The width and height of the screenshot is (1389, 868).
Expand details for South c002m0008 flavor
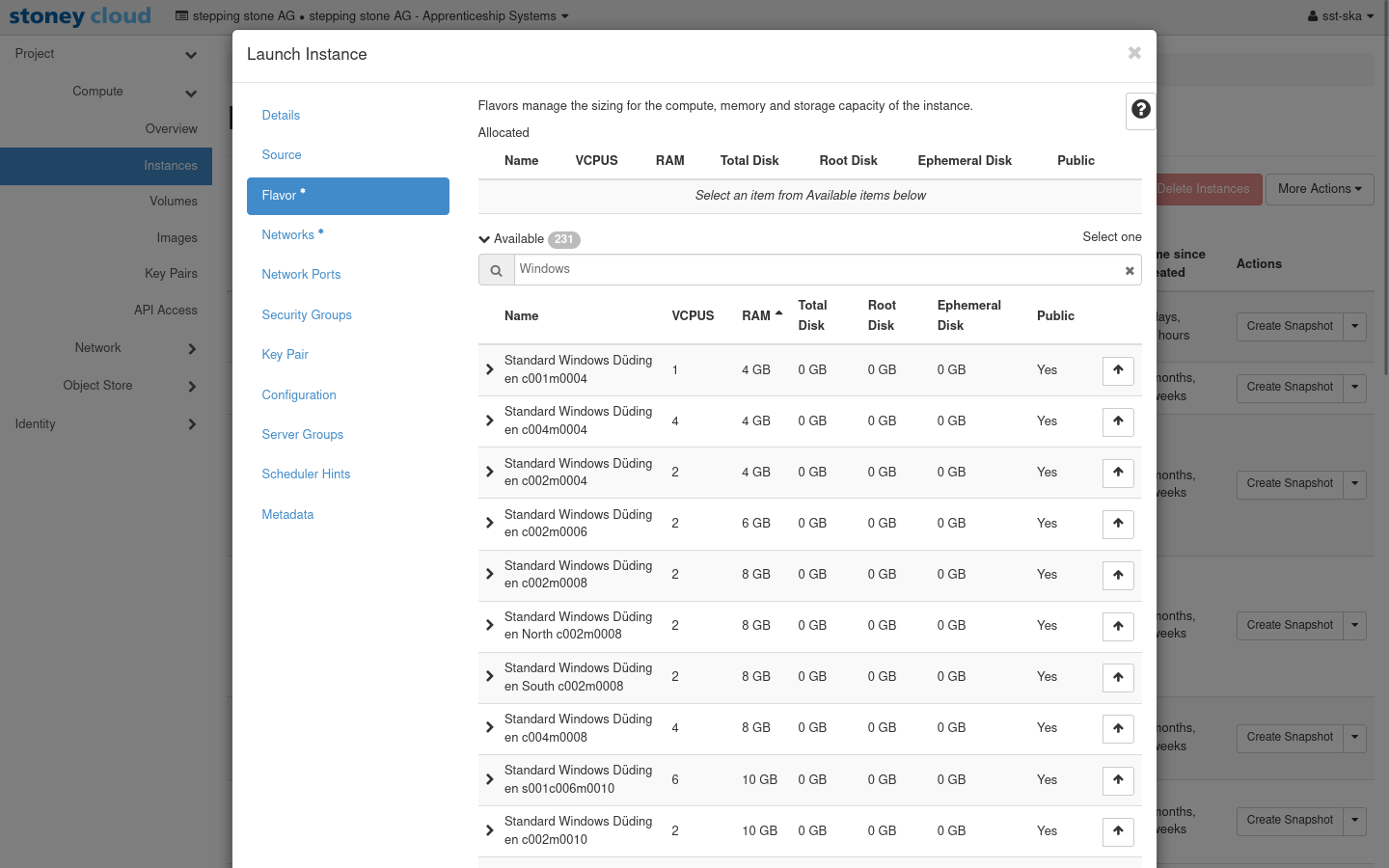490,677
